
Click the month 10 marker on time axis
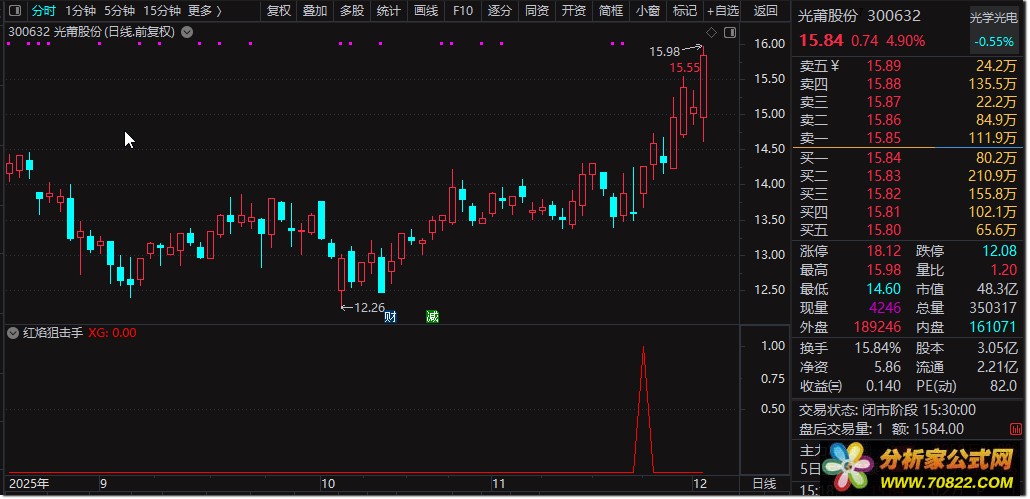(327, 485)
